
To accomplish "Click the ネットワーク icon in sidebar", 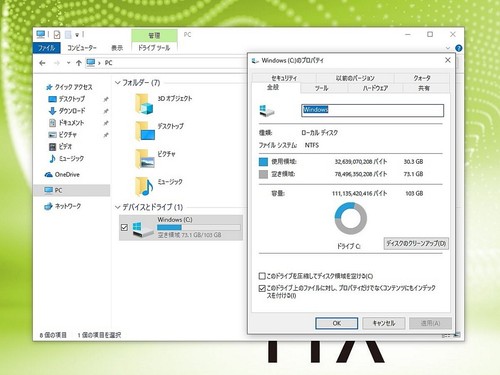I will point(48,206).
